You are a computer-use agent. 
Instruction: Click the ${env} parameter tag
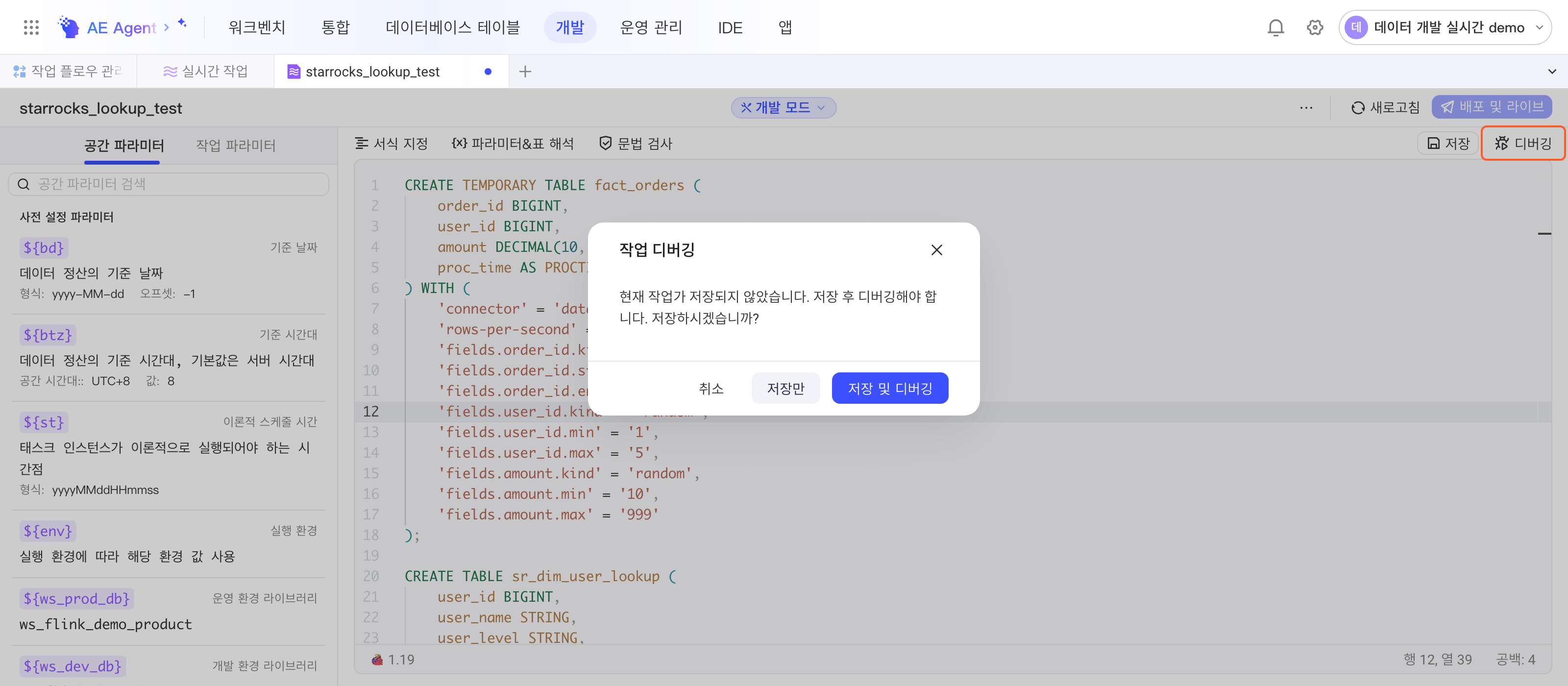48,531
